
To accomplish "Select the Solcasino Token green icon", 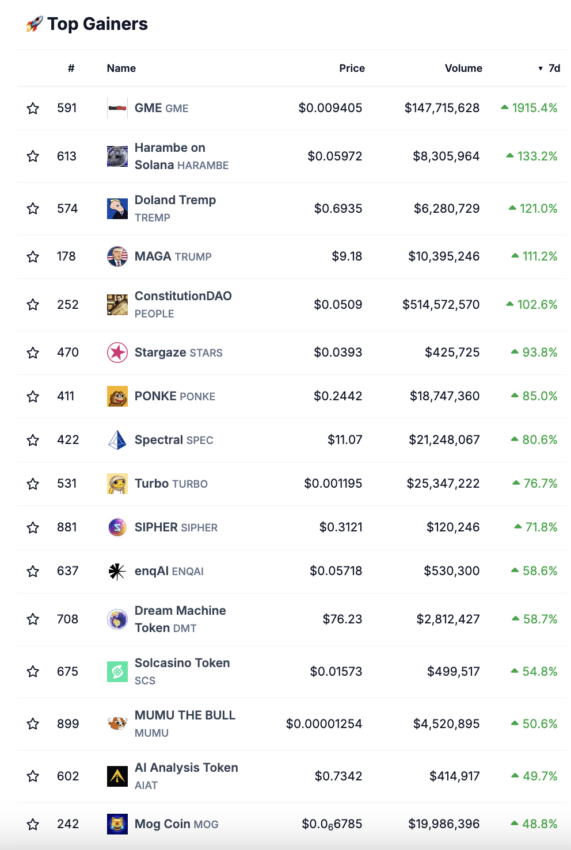I will tap(117, 672).
